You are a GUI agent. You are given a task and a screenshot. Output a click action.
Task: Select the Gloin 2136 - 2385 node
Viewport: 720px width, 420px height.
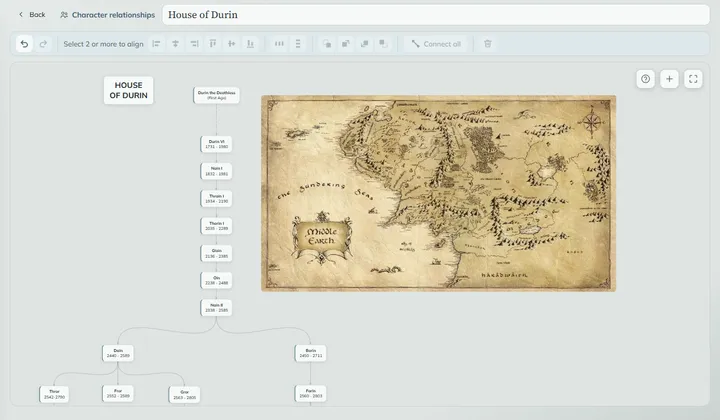[x=216, y=253]
